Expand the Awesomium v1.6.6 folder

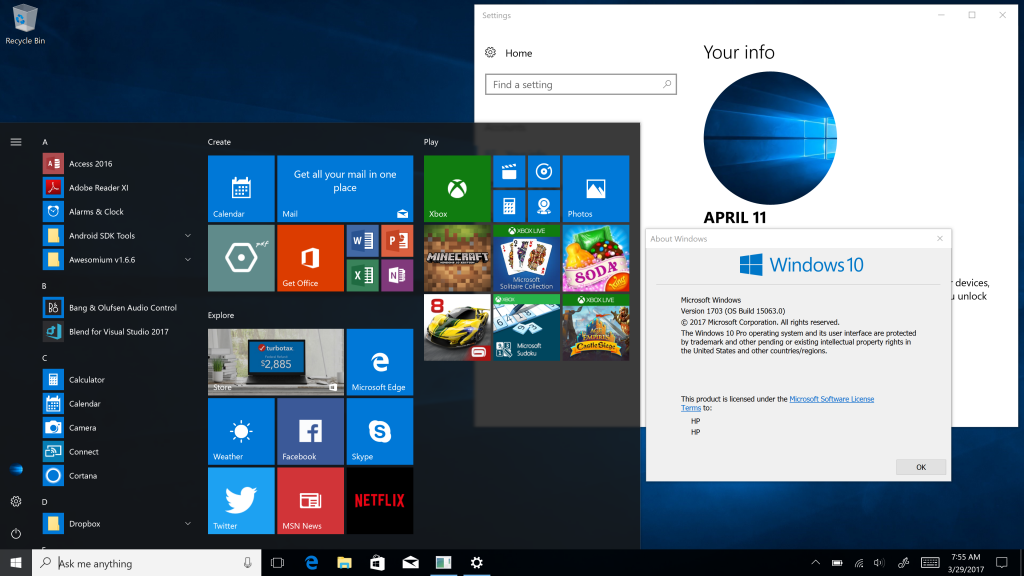click(188, 260)
